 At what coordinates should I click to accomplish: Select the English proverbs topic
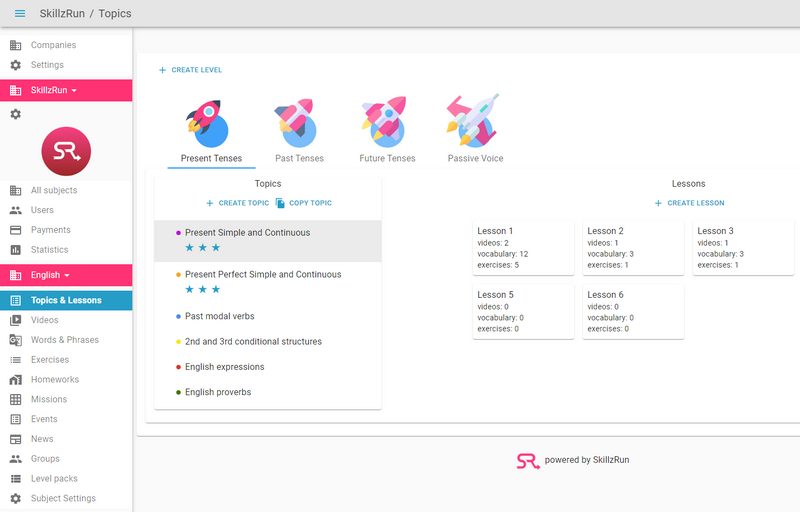[268, 393]
